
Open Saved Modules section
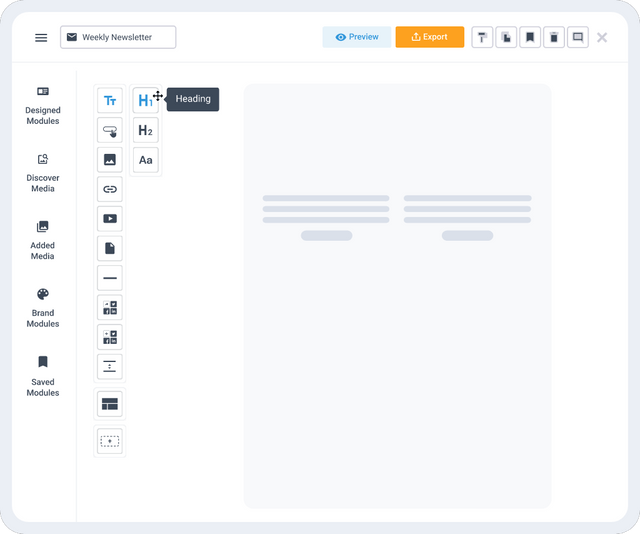coord(43,377)
